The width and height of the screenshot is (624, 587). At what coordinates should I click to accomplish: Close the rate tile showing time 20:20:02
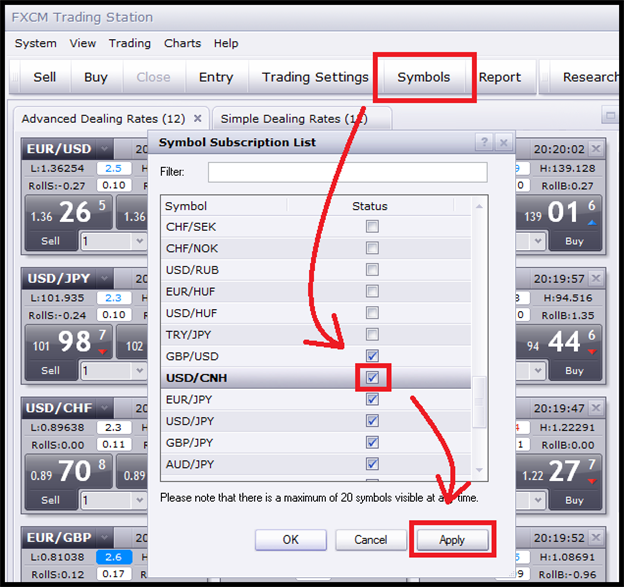[x=596, y=149]
